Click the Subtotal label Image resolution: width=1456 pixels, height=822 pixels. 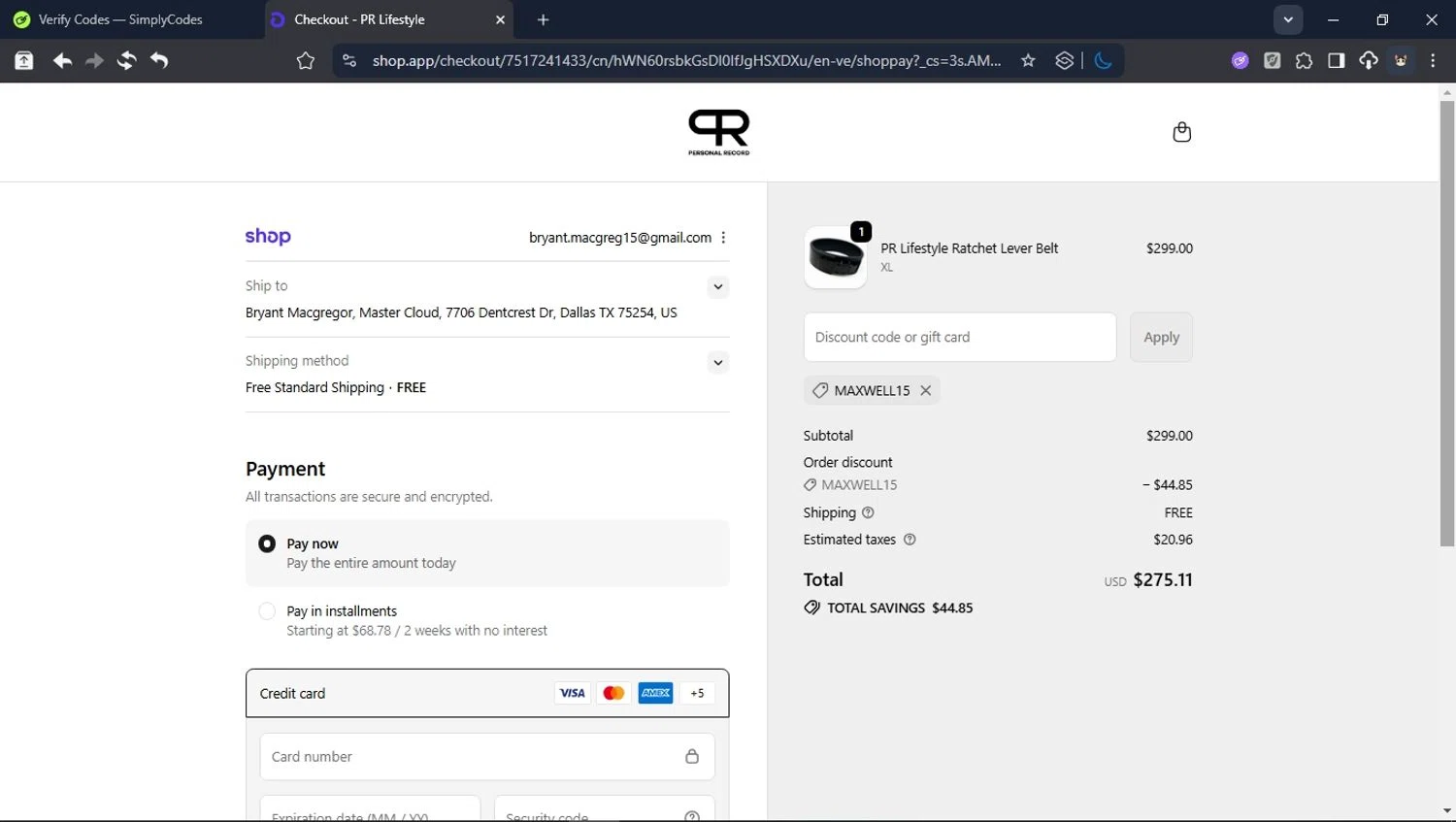pyautogui.click(x=828, y=436)
